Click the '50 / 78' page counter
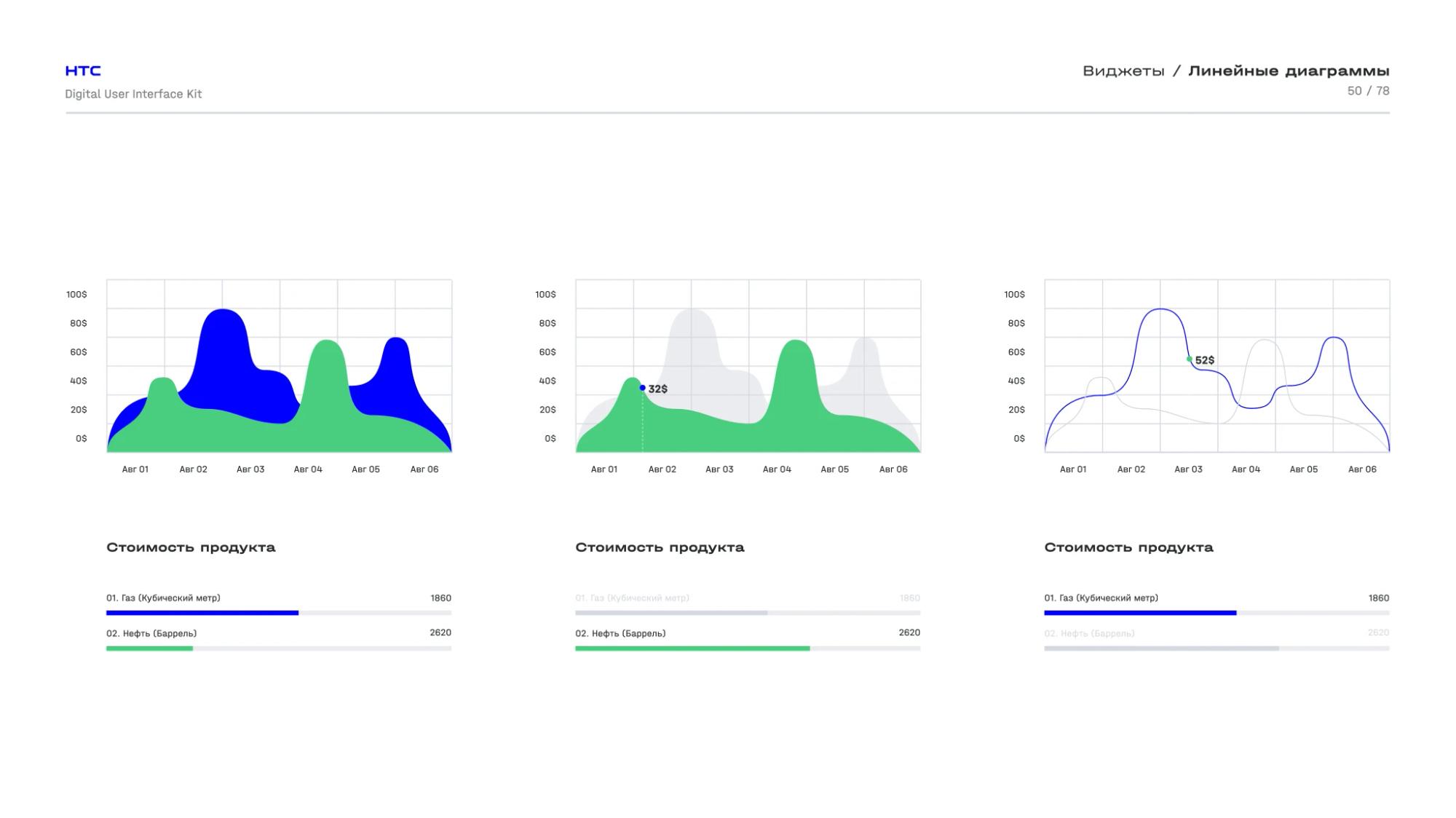Screen dimensions: 1456x818 click(x=1368, y=91)
